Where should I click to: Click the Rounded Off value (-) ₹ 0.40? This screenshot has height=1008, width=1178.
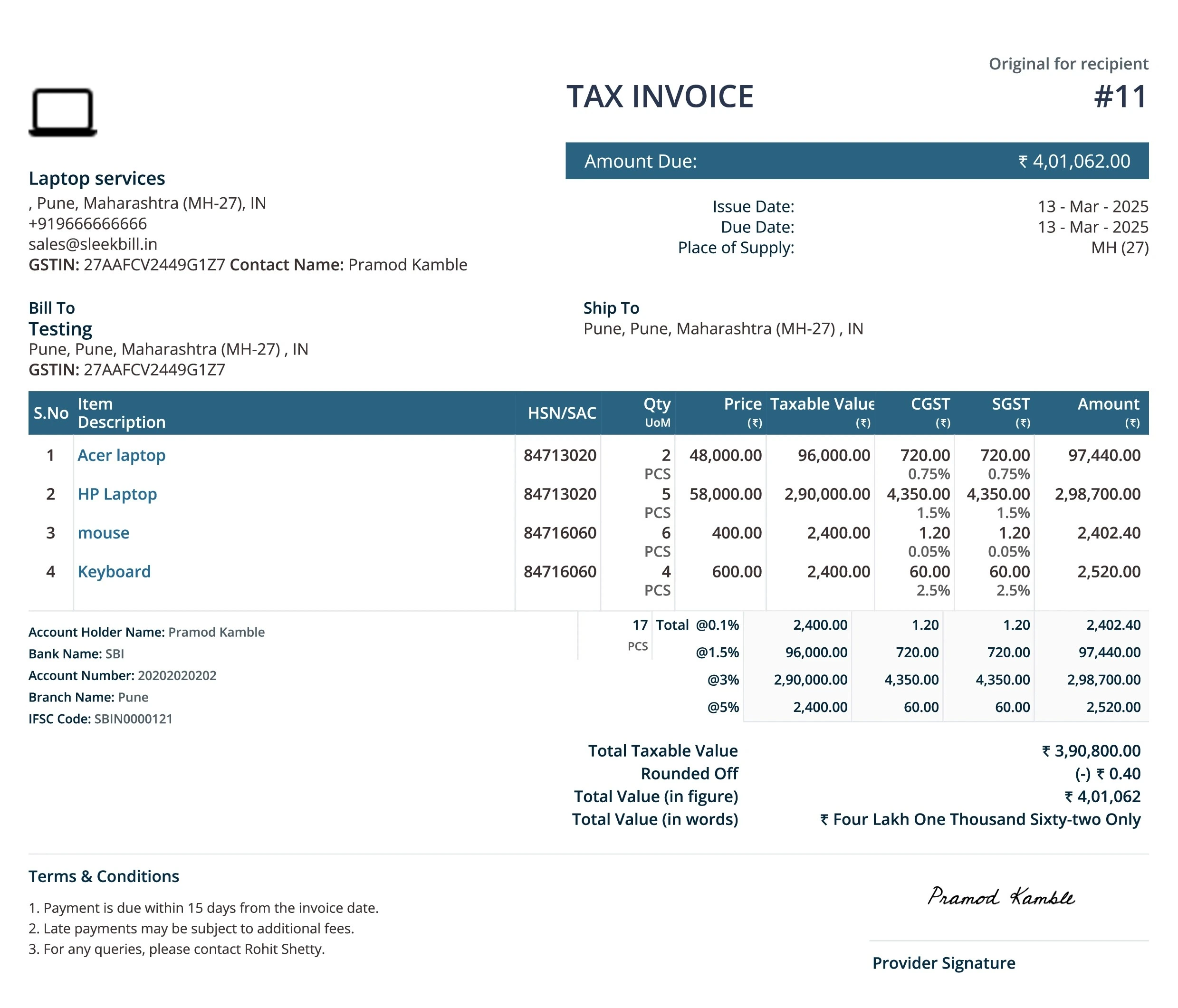[1108, 774]
